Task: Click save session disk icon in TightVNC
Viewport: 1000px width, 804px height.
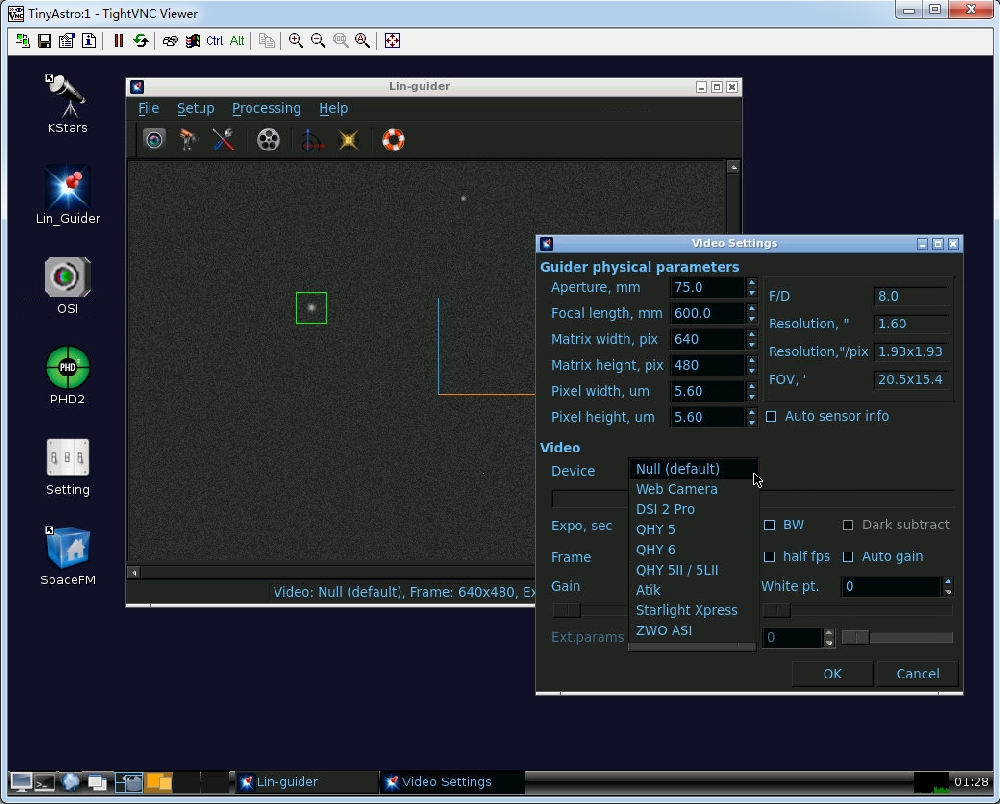Action: 45,41
